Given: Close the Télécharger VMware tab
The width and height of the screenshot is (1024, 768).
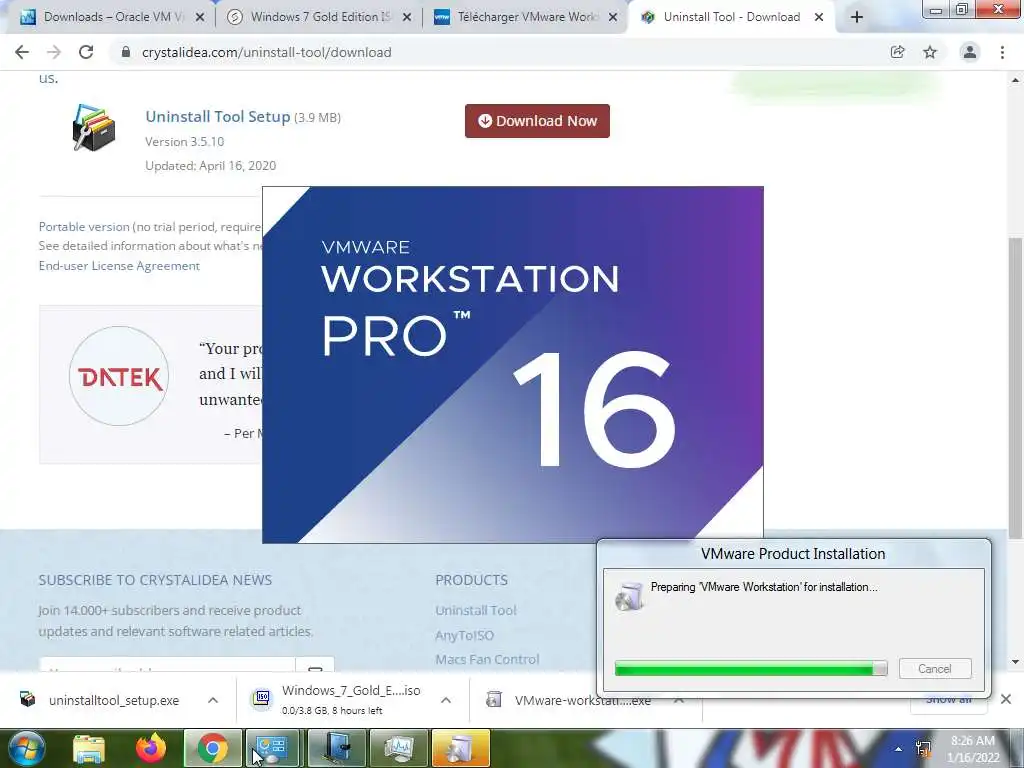Looking at the screenshot, I should 613,18.
